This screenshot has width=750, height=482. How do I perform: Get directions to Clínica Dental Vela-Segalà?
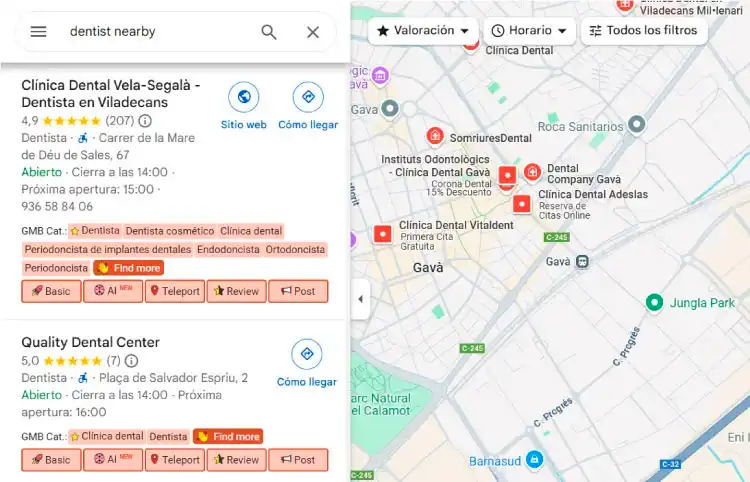[308, 106]
